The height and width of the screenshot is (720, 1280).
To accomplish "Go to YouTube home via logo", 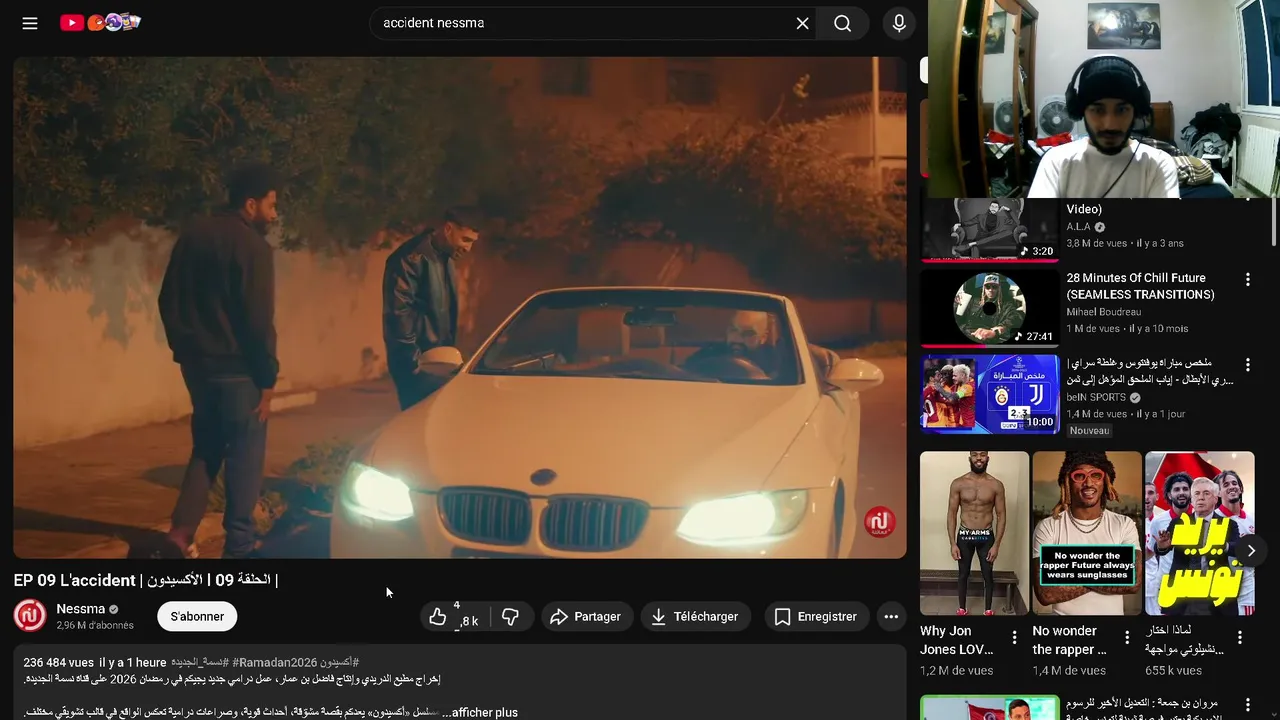I will [x=100, y=22].
